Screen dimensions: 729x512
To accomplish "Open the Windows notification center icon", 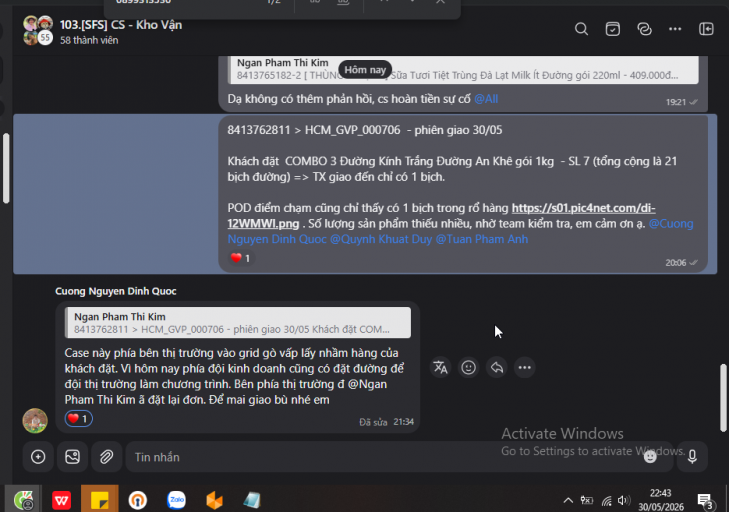I will [x=705, y=500].
